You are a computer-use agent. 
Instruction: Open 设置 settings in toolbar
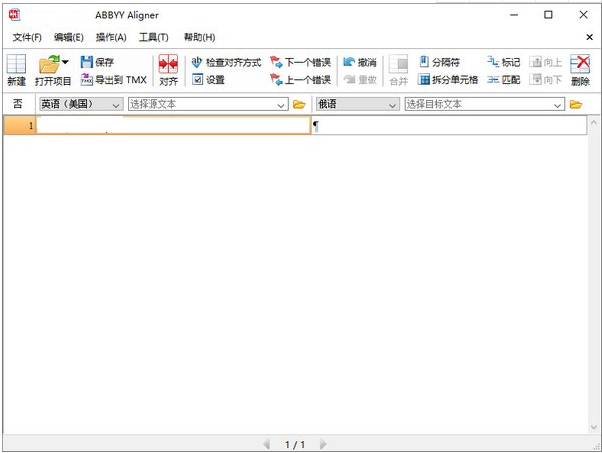tap(208, 79)
